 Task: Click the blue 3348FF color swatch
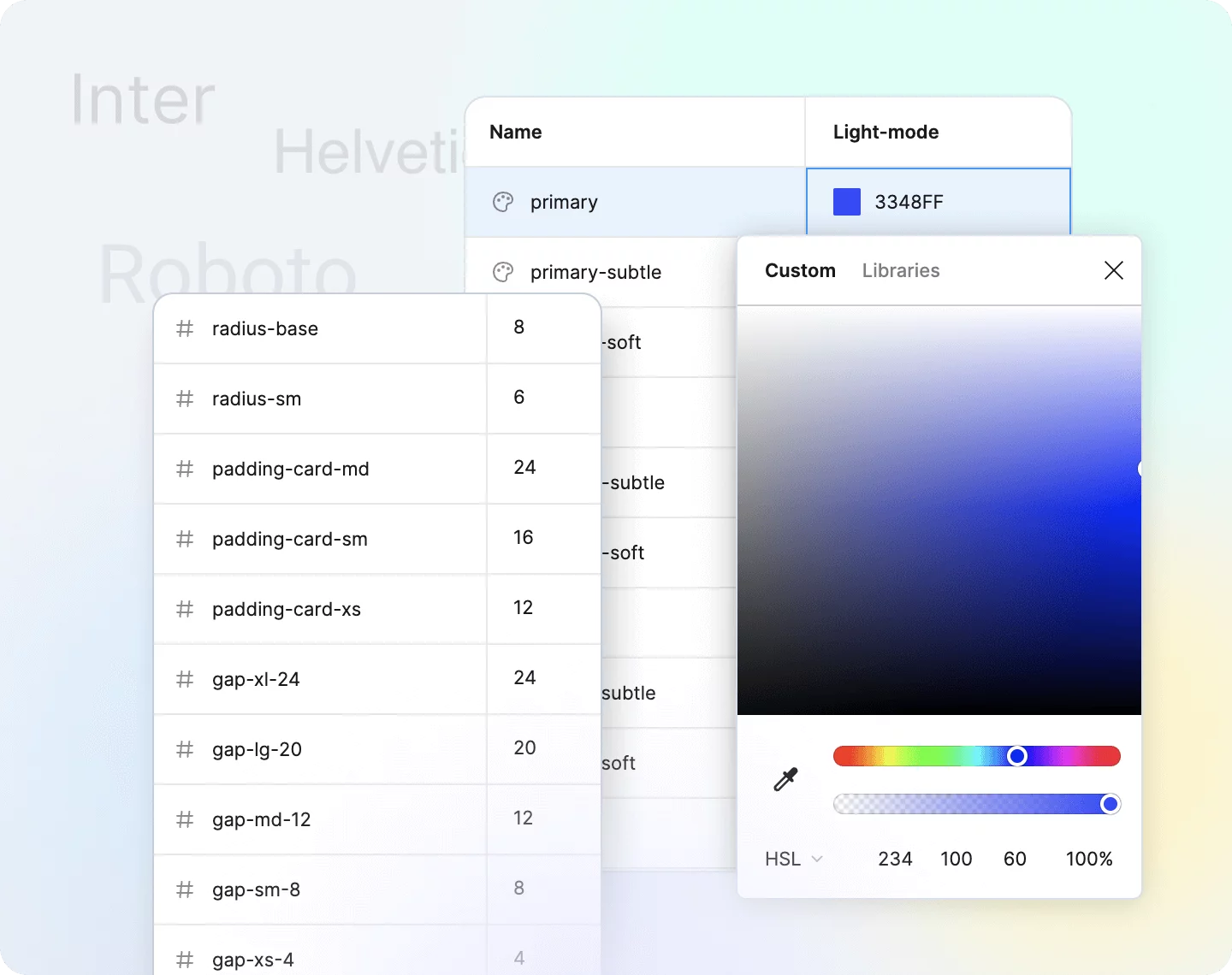(847, 203)
